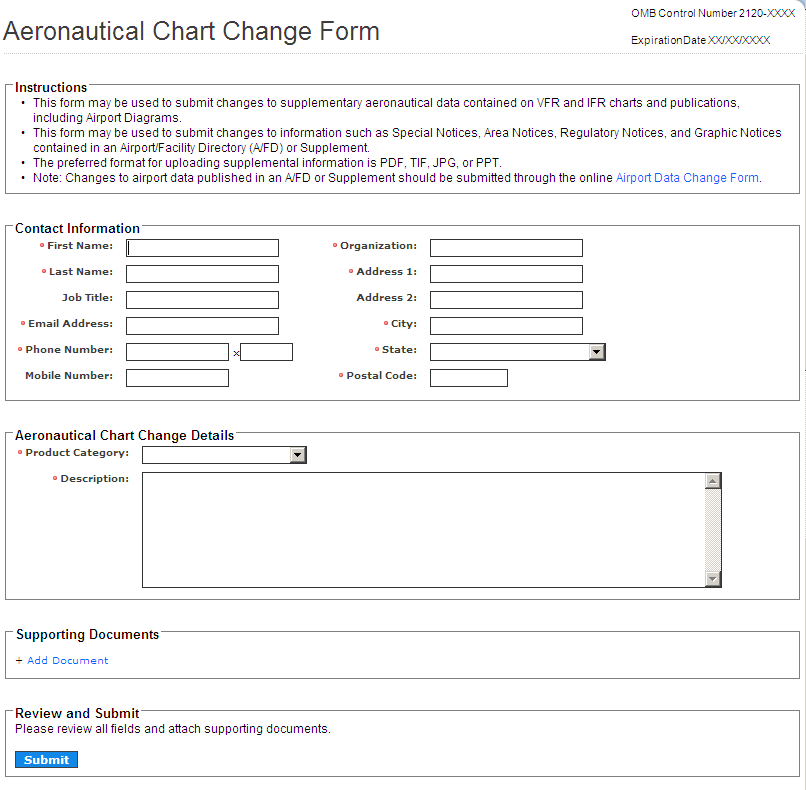The image size is (806, 790).
Task: Click the Organization text field
Action: click(x=506, y=248)
